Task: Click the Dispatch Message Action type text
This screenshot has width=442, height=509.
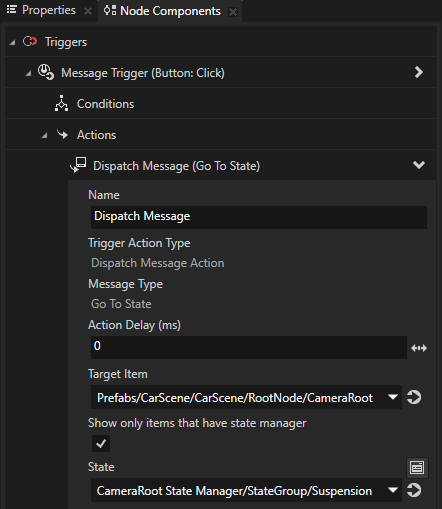Action: click(158, 263)
